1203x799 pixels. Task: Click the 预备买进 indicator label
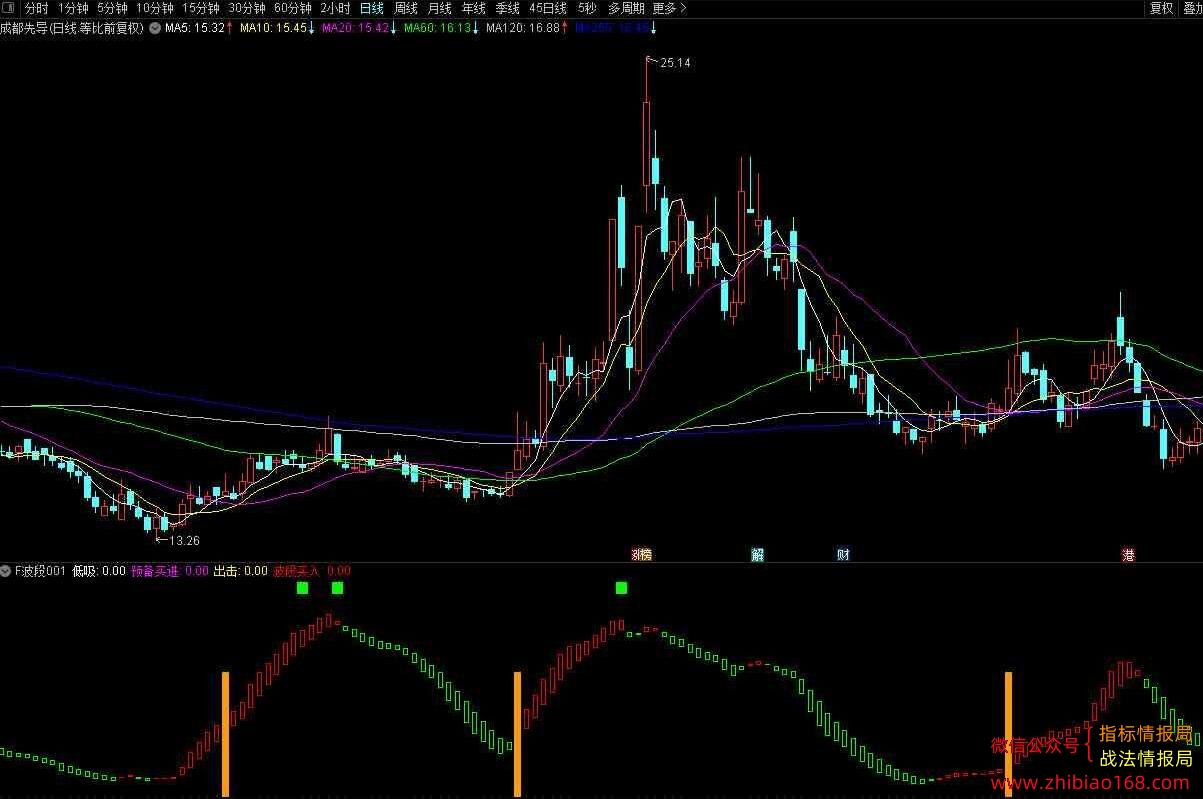click(x=154, y=571)
